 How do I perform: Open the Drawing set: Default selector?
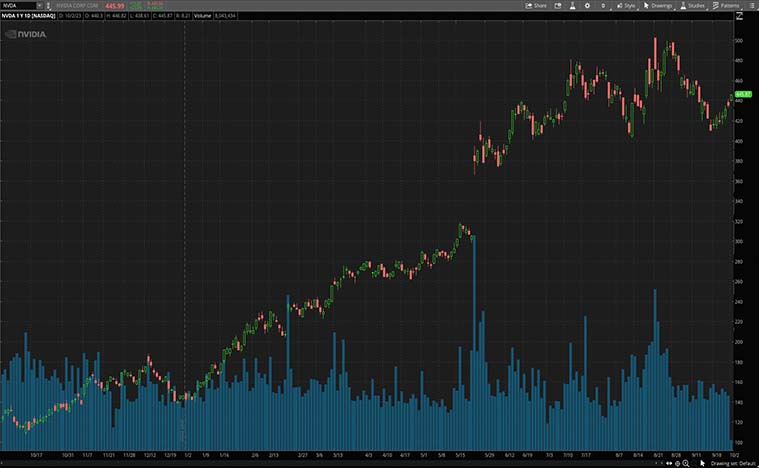tap(733, 464)
